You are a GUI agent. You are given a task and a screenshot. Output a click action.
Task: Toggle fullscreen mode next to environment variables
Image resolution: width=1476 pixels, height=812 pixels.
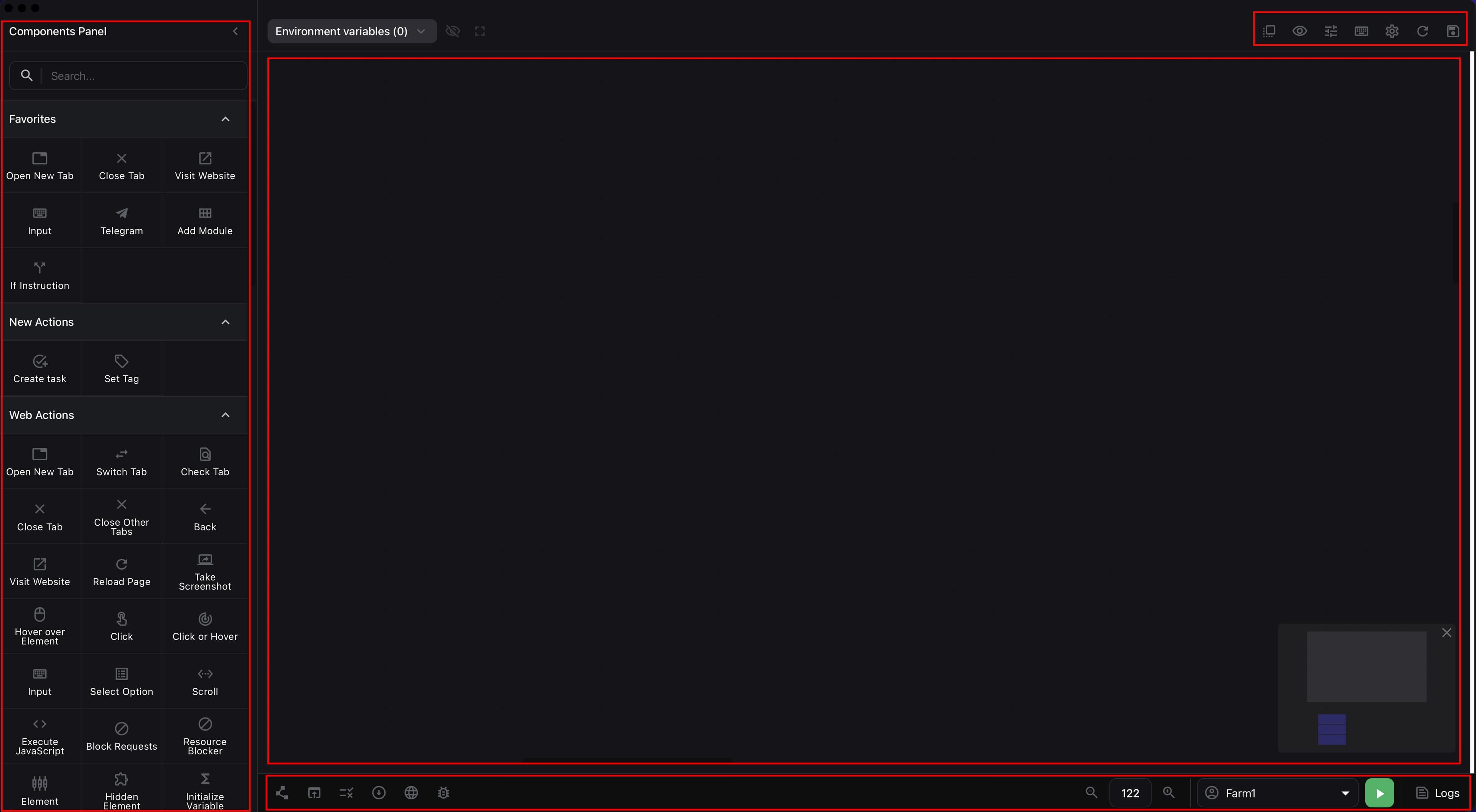click(x=480, y=31)
